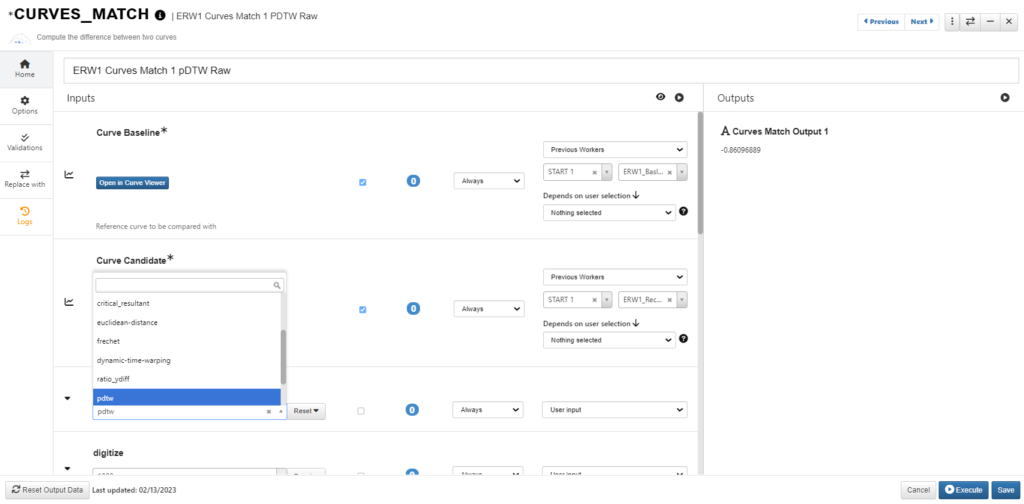Open the Logs history panel

(24, 215)
